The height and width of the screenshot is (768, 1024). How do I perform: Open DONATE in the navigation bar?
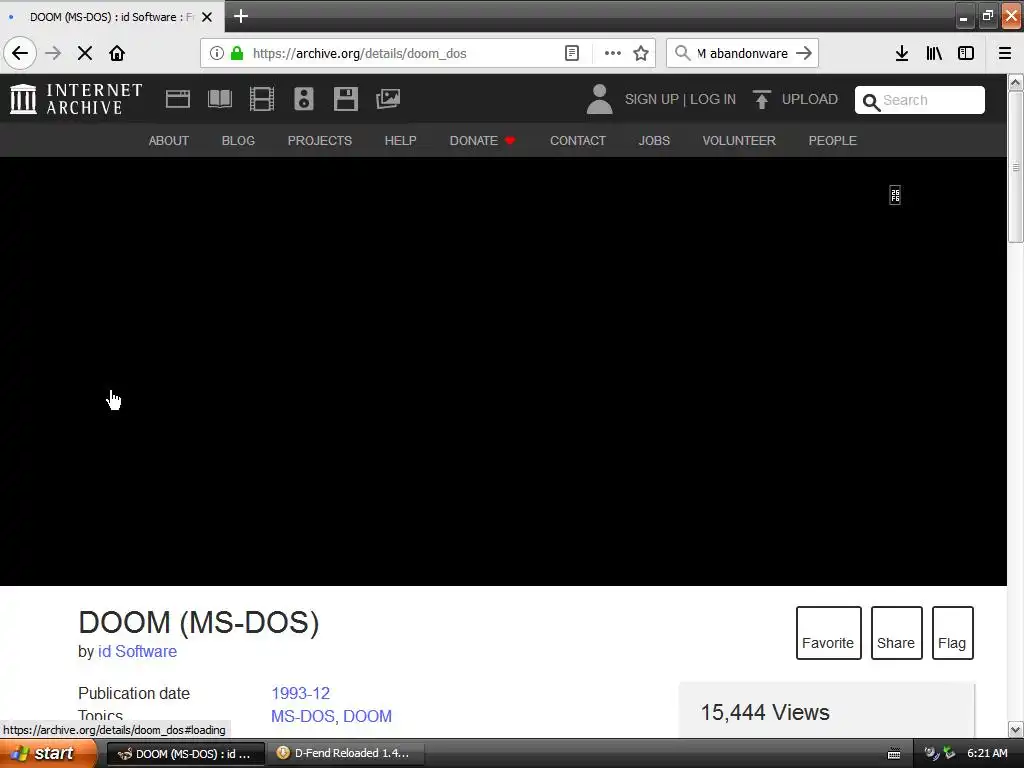pos(482,140)
